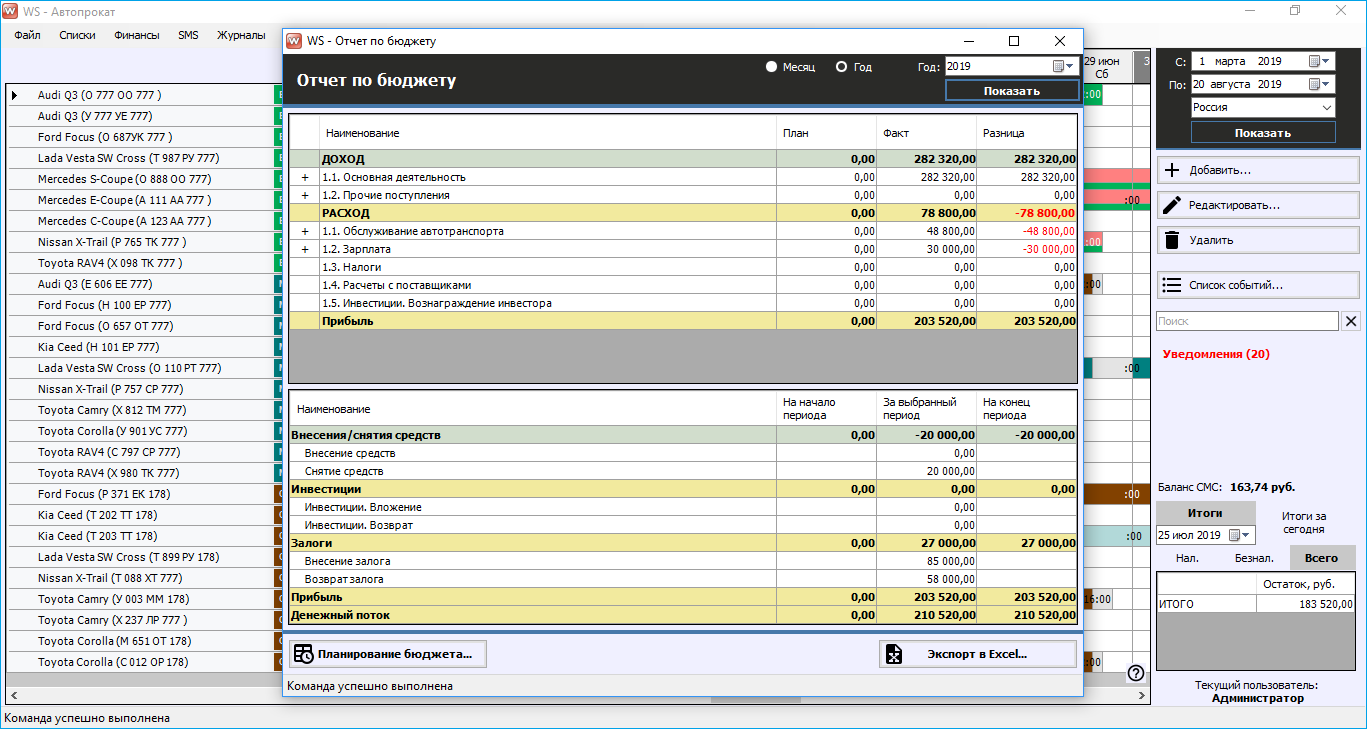
Task: Click the Поиск search field
Action: [x=1246, y=321]
